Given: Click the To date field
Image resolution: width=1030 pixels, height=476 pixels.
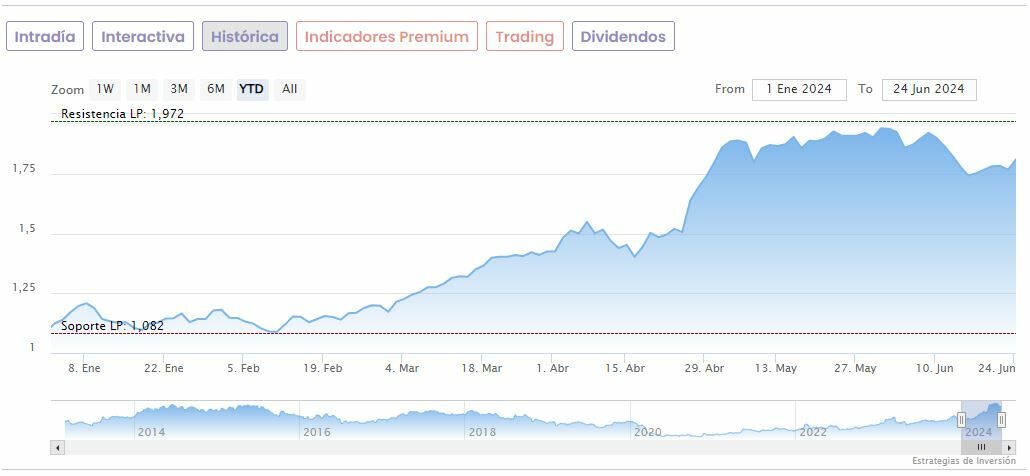Looking at the screenshot, I should 929,89.
